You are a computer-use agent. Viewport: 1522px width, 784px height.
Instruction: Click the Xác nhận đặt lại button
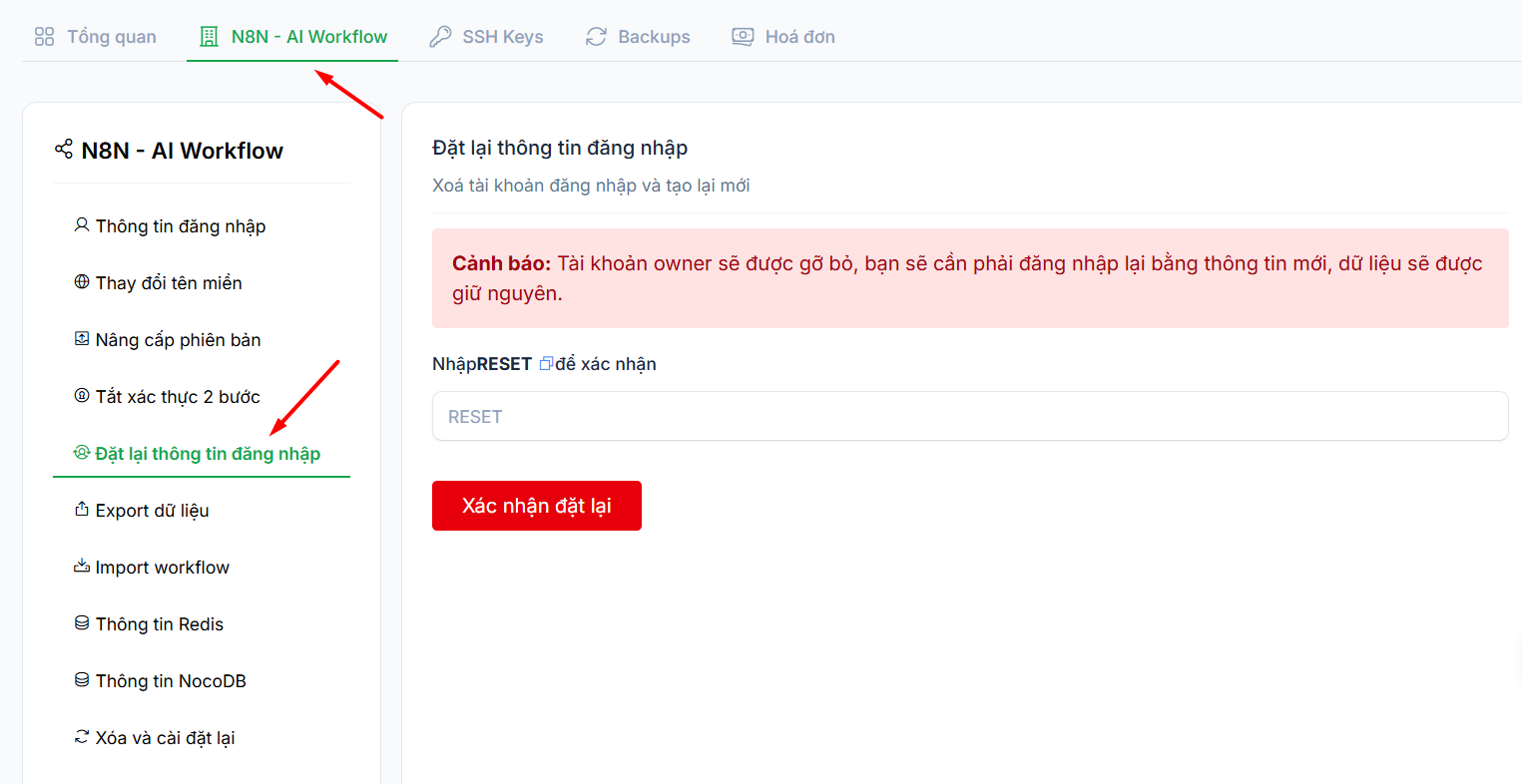tap(537, 506)
